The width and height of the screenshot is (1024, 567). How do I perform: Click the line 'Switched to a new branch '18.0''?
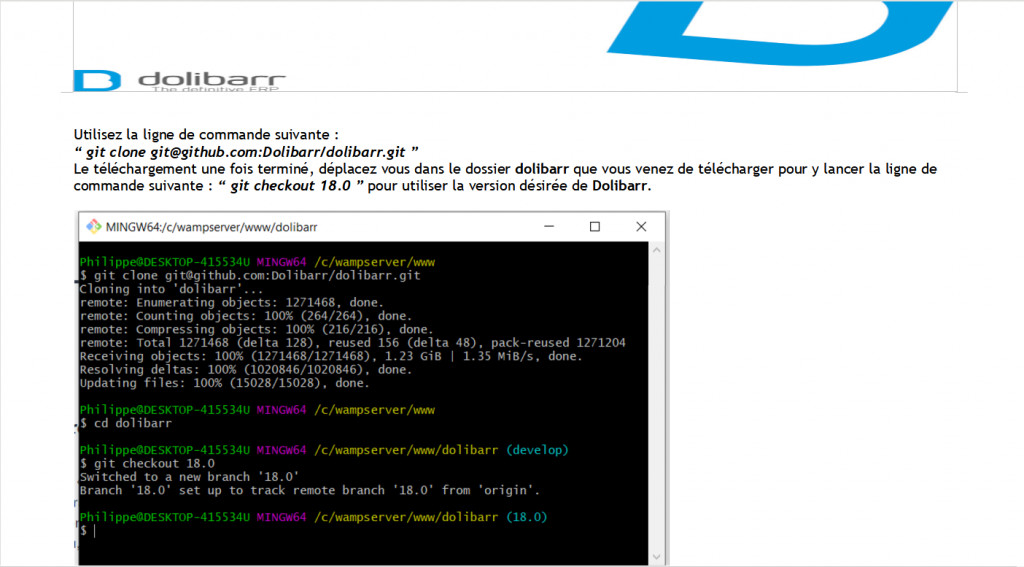pos(189,477)
